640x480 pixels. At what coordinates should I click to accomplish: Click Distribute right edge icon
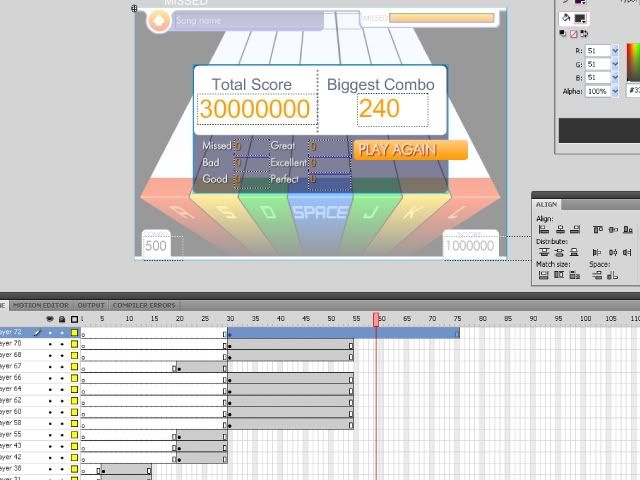click(x=627, y=253)
